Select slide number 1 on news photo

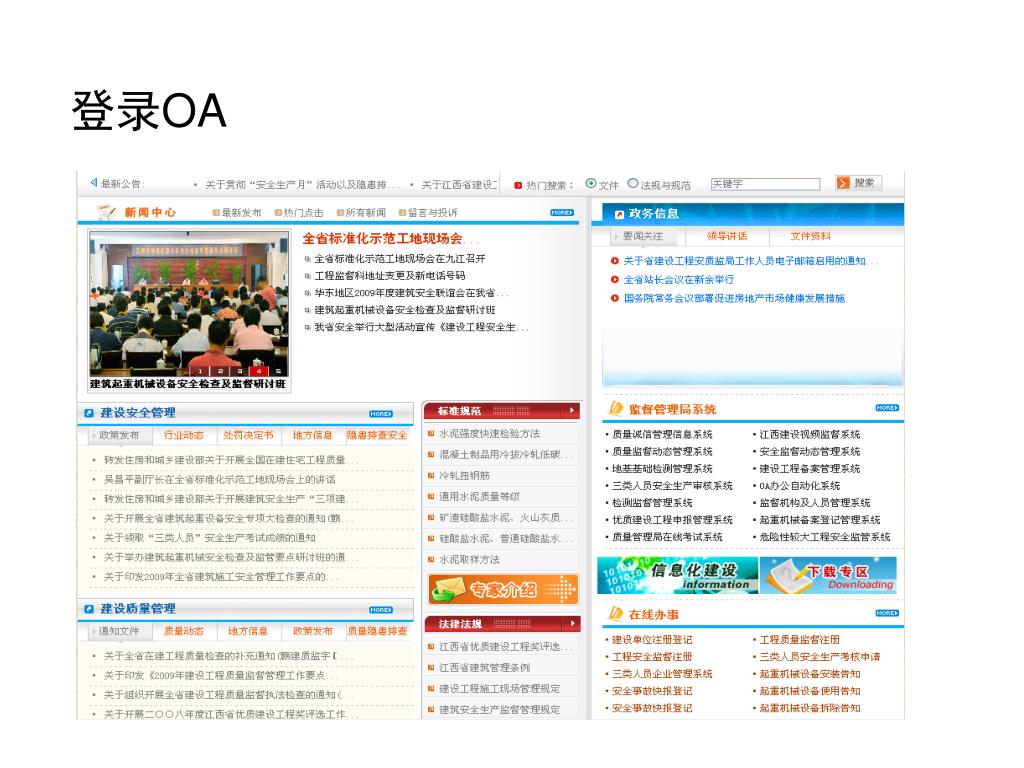coord(200,371)
